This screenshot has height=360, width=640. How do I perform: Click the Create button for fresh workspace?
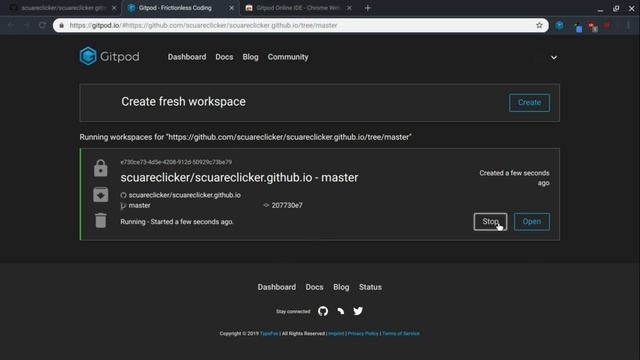click(x=529, y=102)
